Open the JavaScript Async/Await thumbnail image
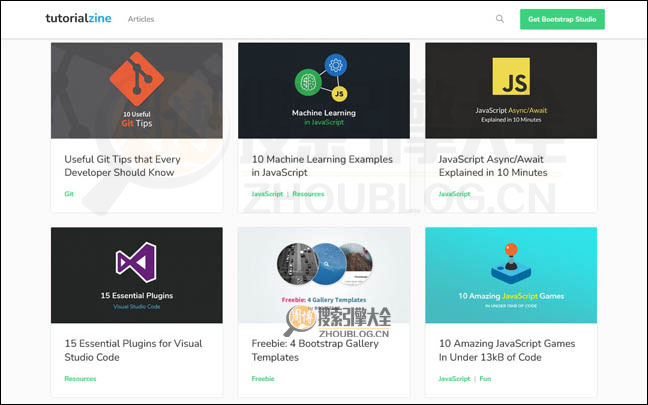This screenshot has height=405, width=648. click(510, 90)
